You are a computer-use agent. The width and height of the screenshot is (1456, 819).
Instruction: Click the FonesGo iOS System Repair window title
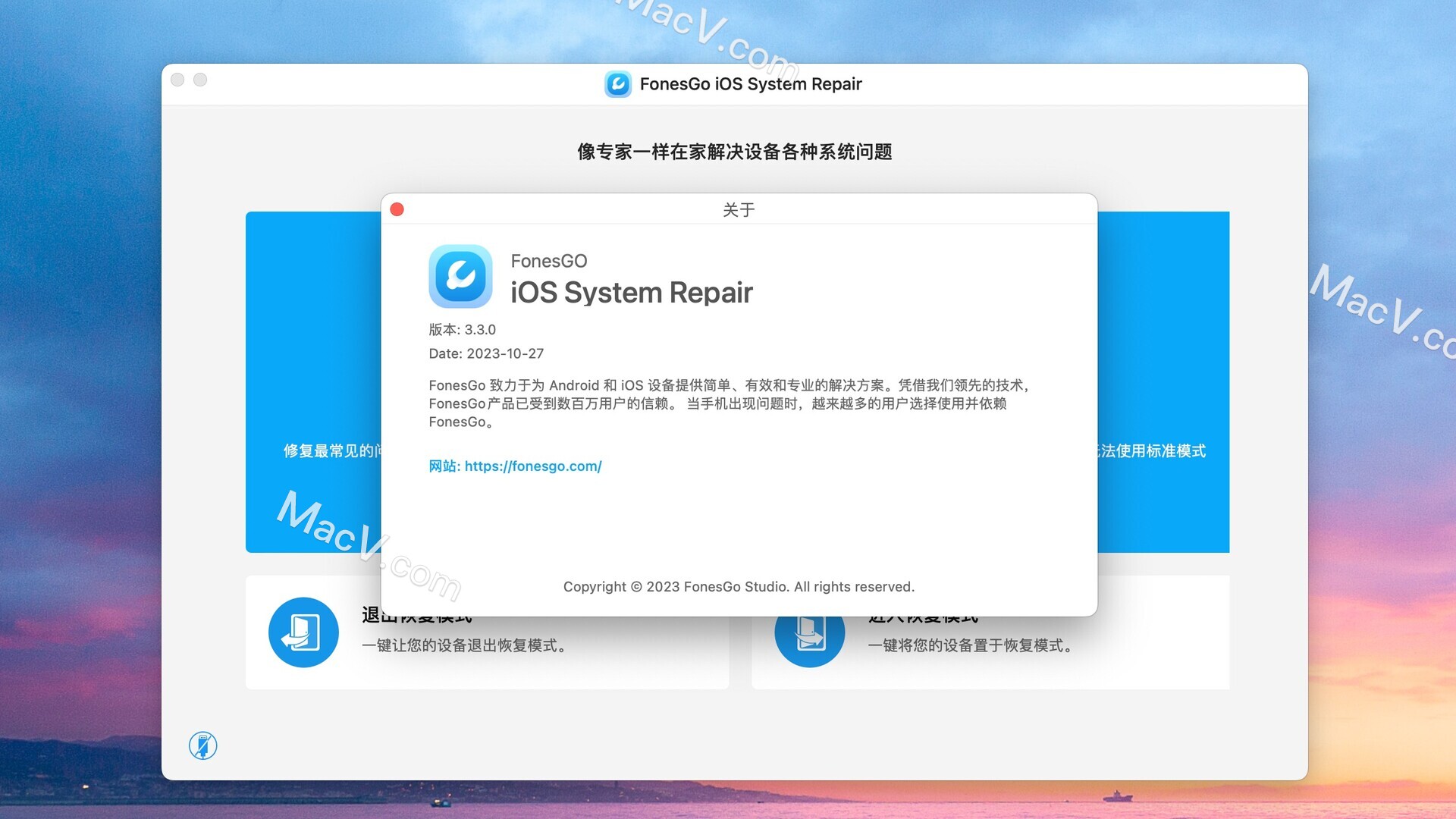[x=751, y=84]
